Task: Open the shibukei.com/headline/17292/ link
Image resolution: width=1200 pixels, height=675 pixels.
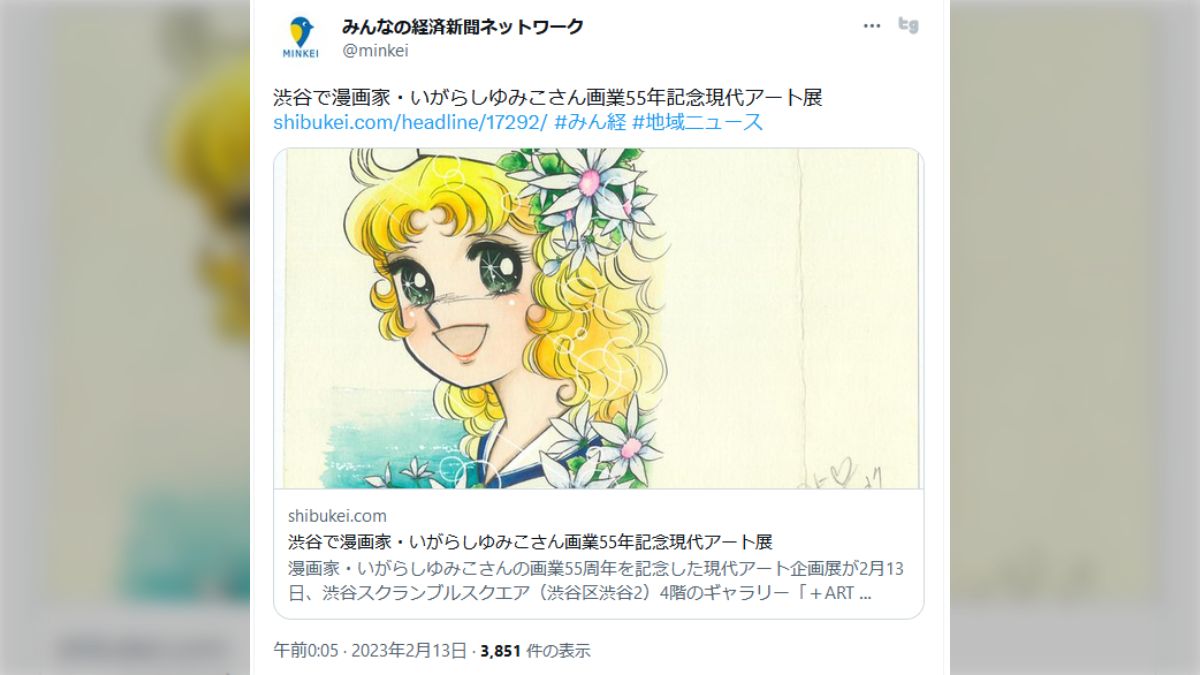Action: point(410,122)
